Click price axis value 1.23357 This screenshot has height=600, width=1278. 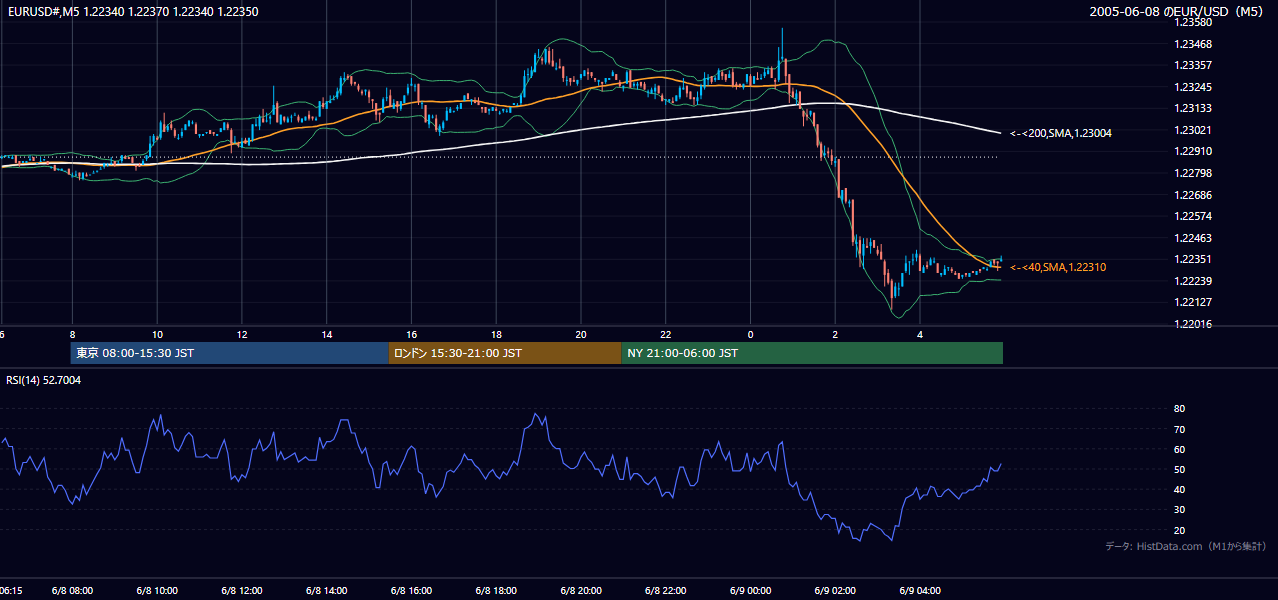coord(1193,65)
